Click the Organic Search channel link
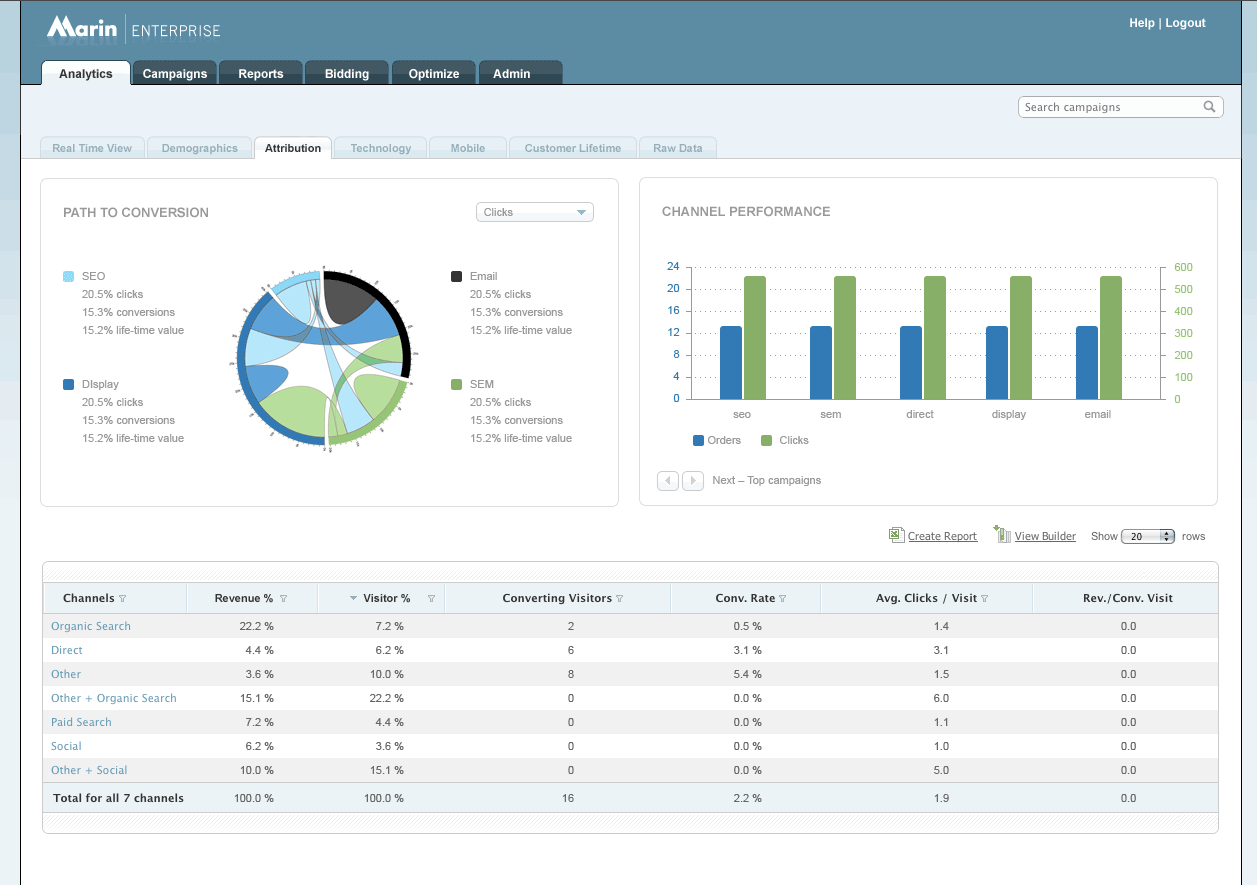Image resolution: width=1257 pixels, height=885 pixels. [91, 626]
